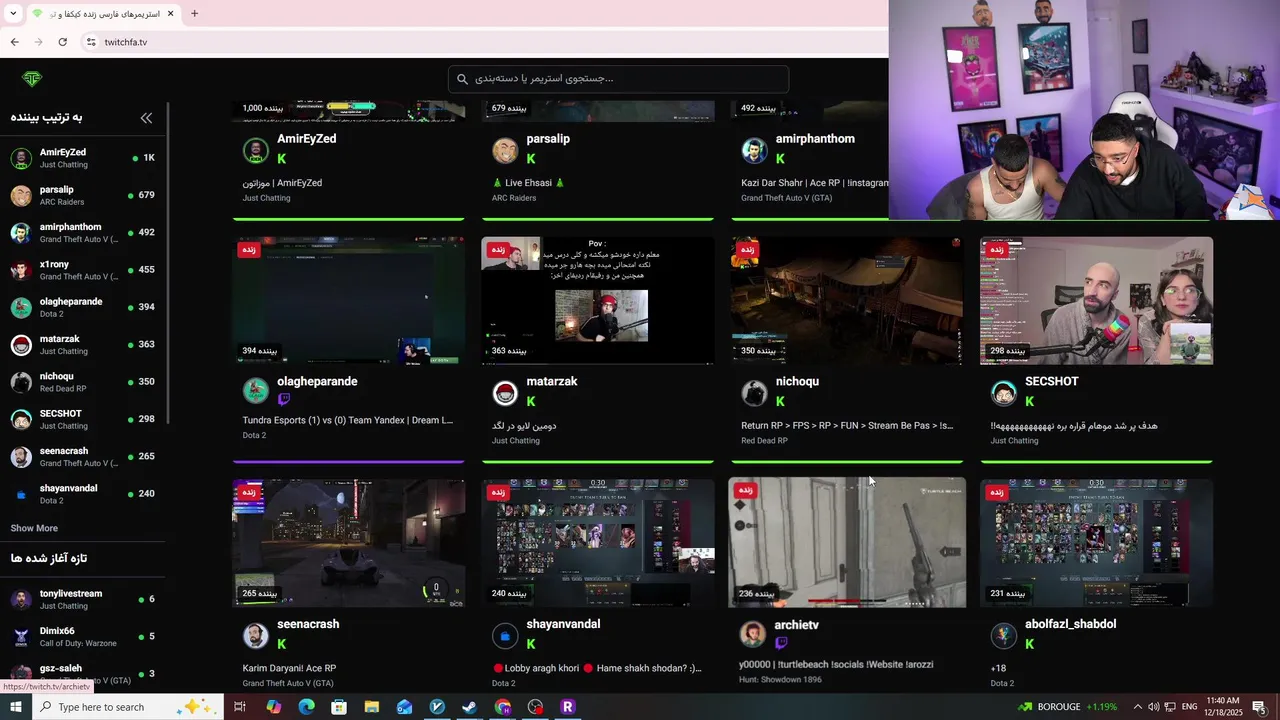This screenshot has height=720, width=1280.
Task: Click the TwitchFa green logo
Action: [x=32, y=79]
